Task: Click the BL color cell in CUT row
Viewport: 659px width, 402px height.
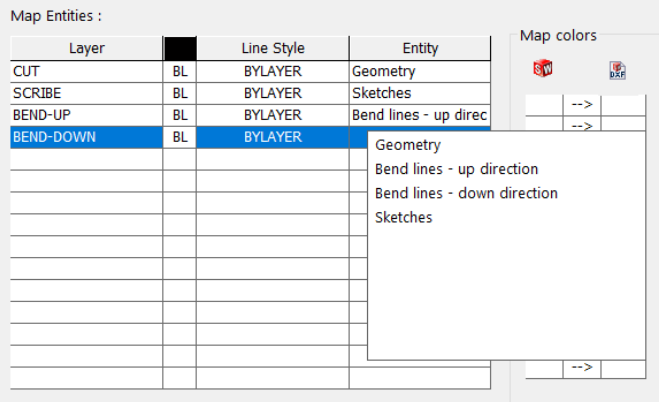Action: click(180, 72)
